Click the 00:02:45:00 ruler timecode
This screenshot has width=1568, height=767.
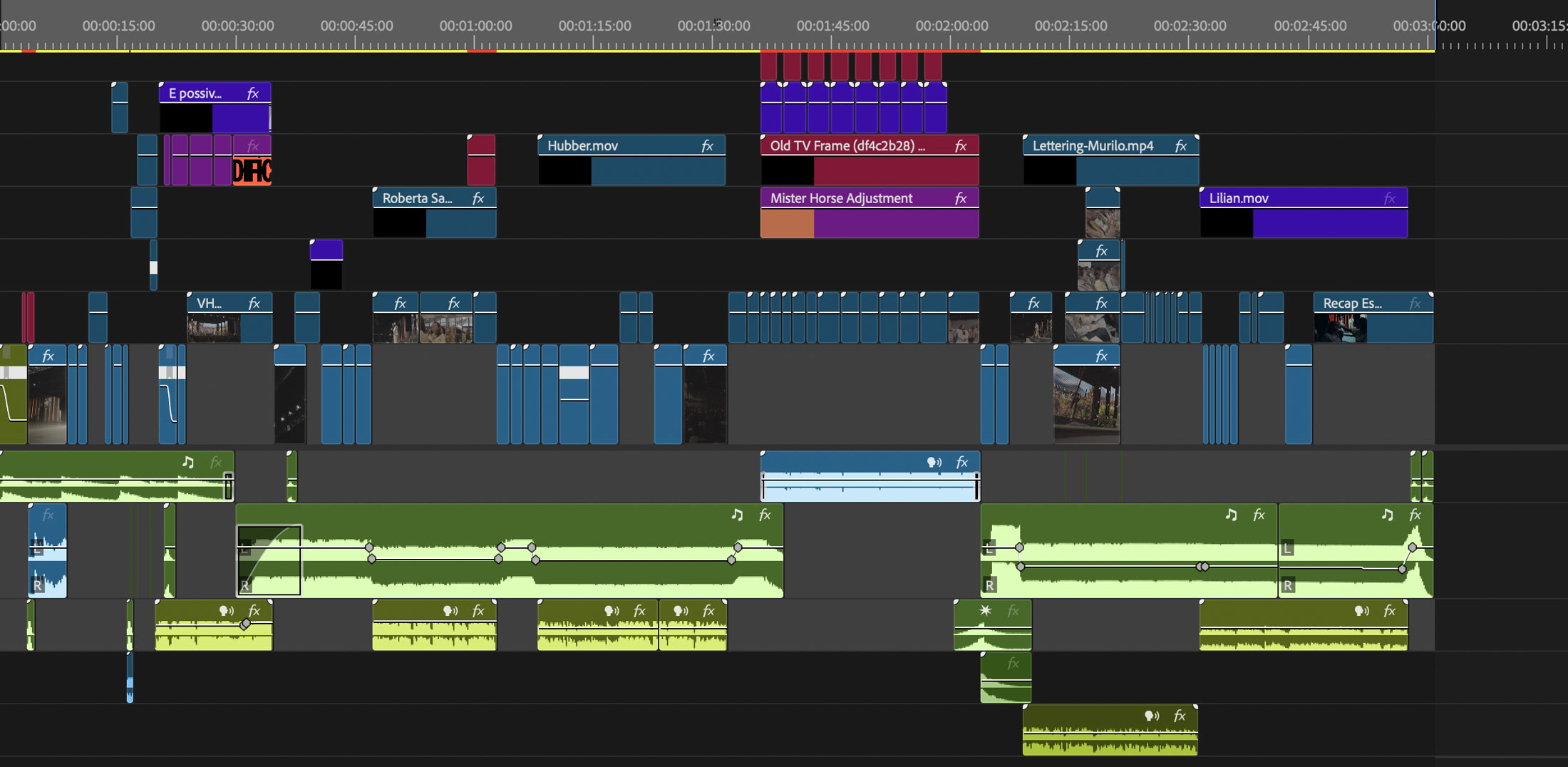click(x=1311, y=26)
